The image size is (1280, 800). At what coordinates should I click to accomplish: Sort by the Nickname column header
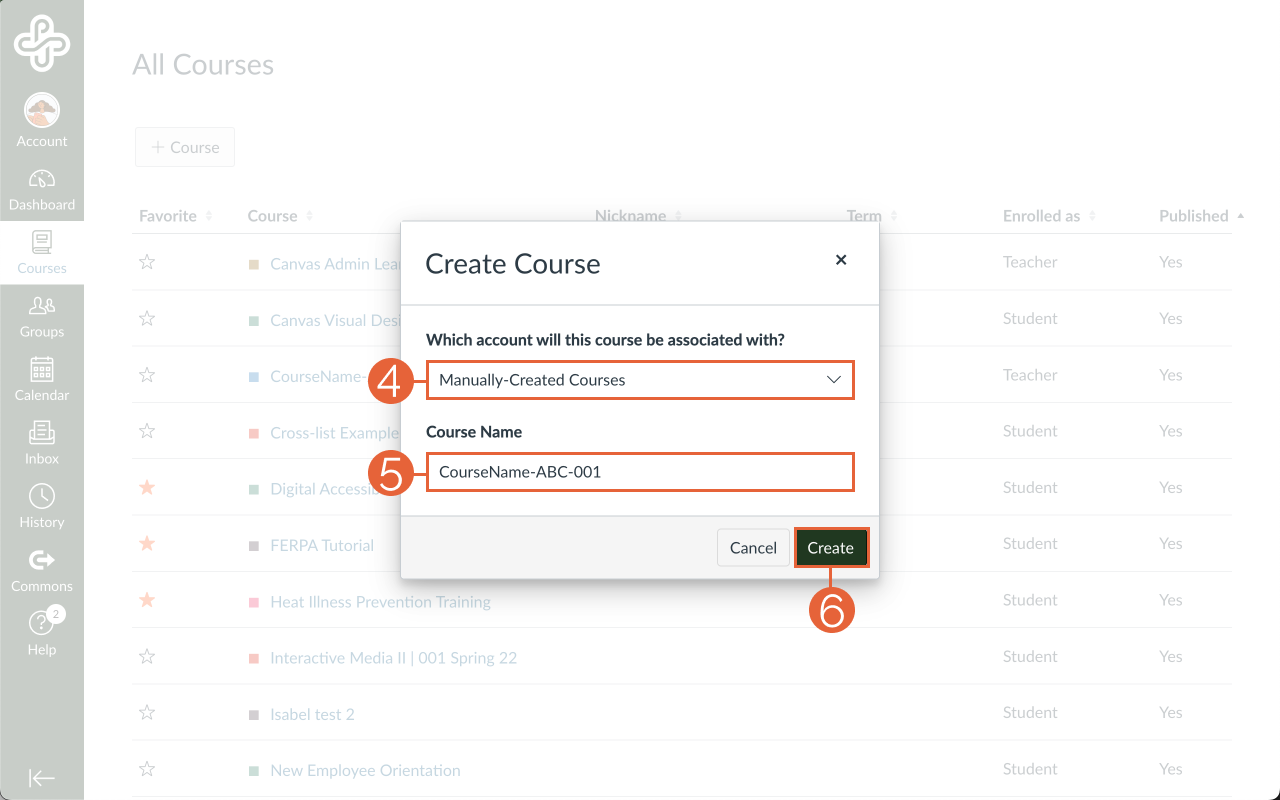638,216
